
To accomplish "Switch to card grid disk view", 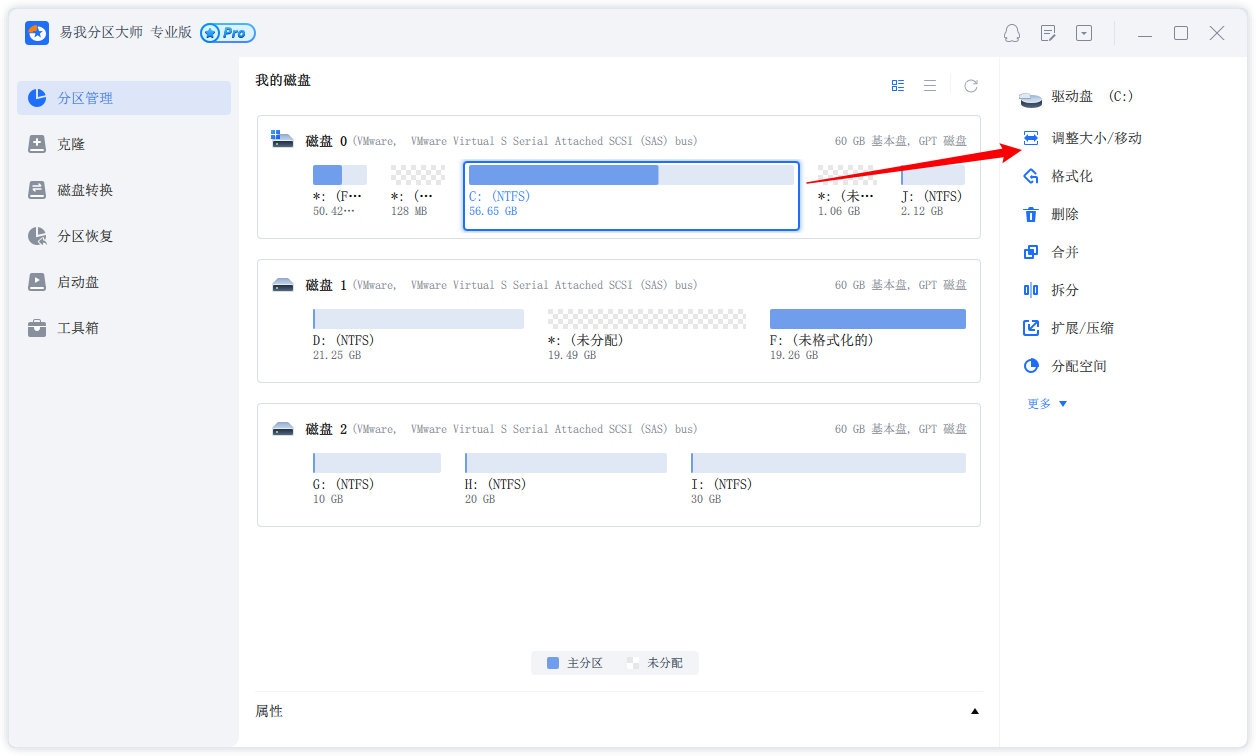I will coord(898,86).
